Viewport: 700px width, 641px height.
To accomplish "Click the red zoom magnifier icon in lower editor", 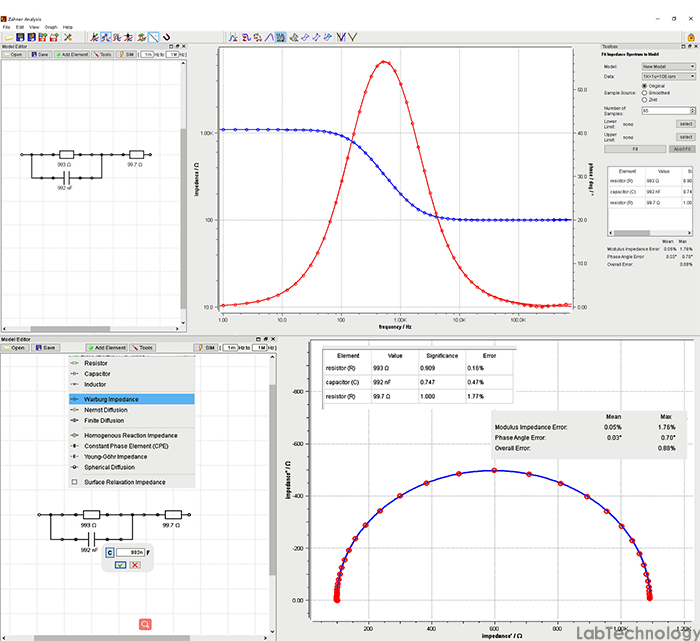I will (x=145, y=624).
